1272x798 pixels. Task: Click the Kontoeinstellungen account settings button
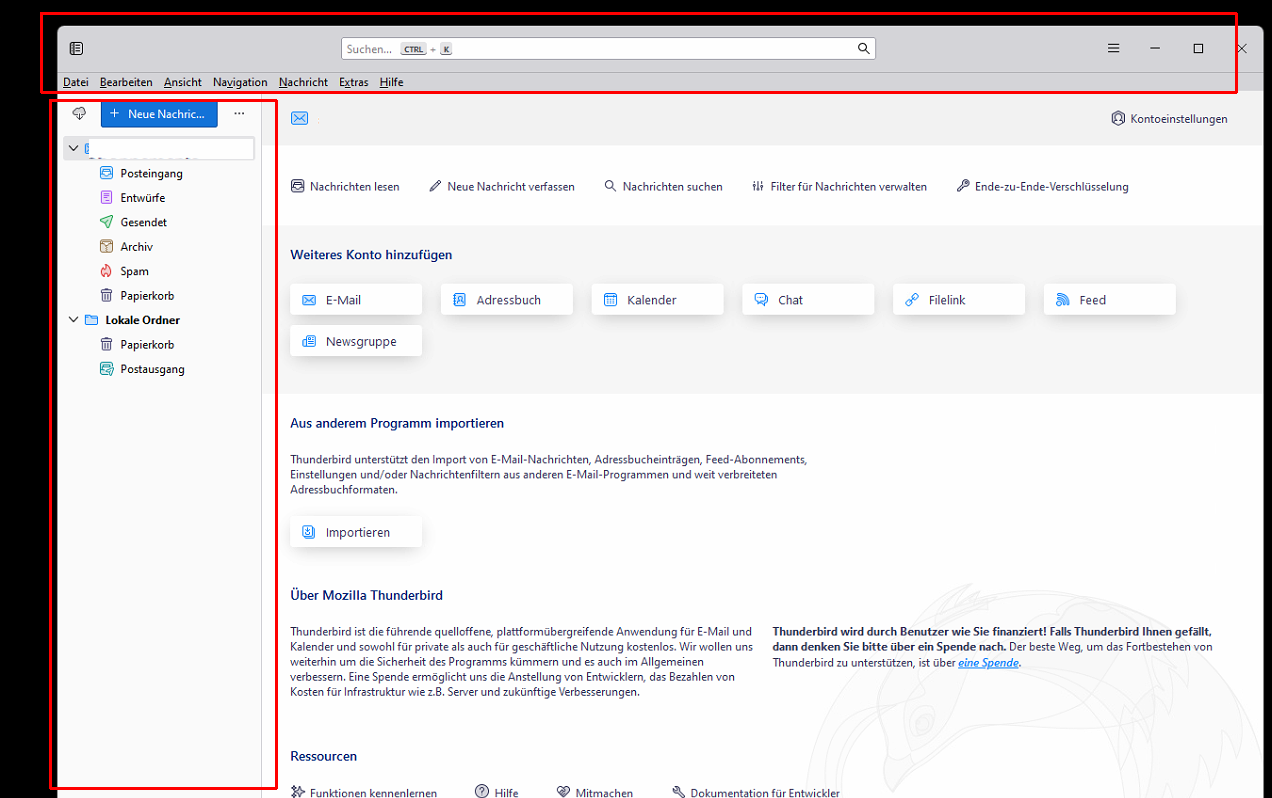coord(1169,119)
